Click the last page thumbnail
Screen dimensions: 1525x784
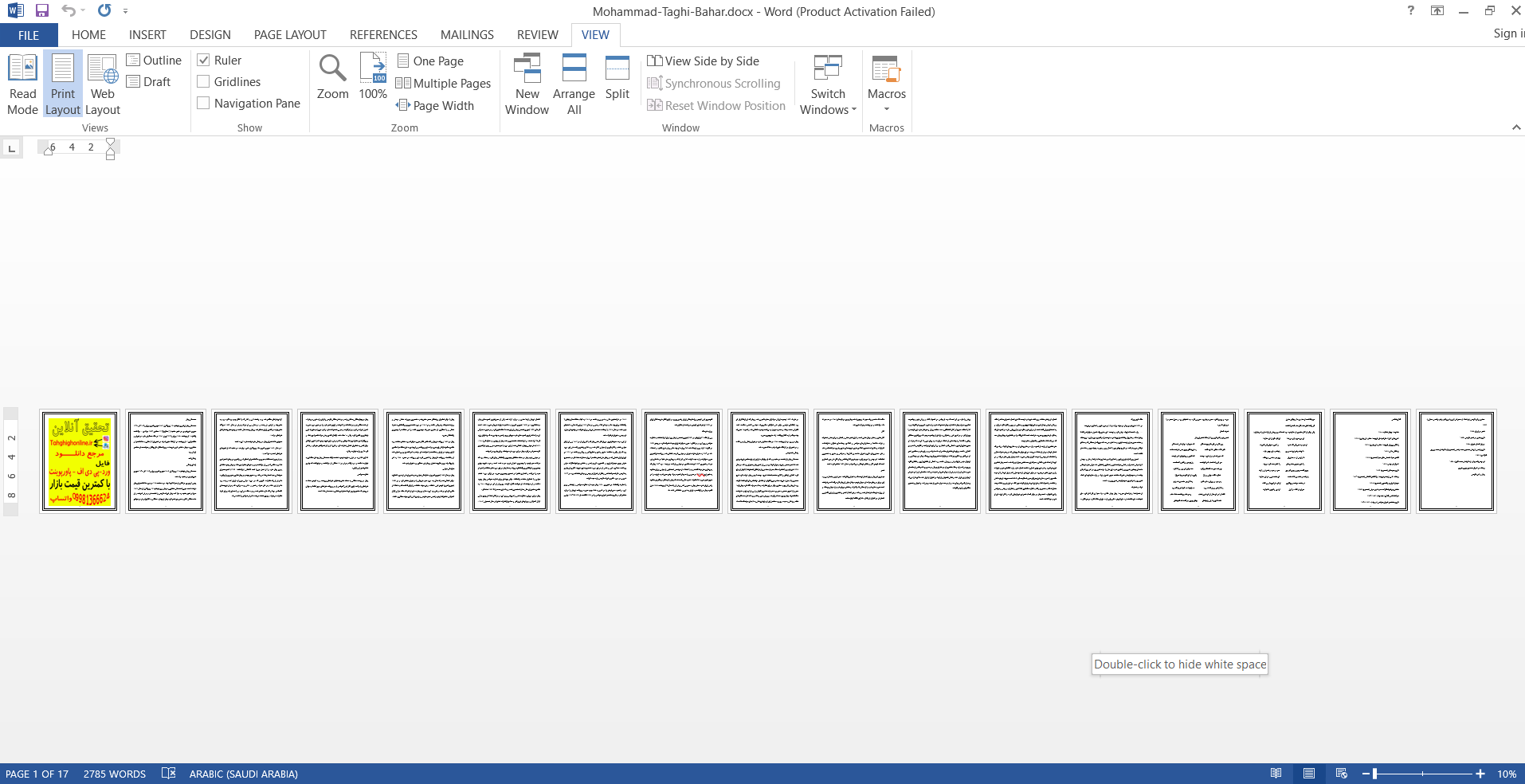(1456, 461)
